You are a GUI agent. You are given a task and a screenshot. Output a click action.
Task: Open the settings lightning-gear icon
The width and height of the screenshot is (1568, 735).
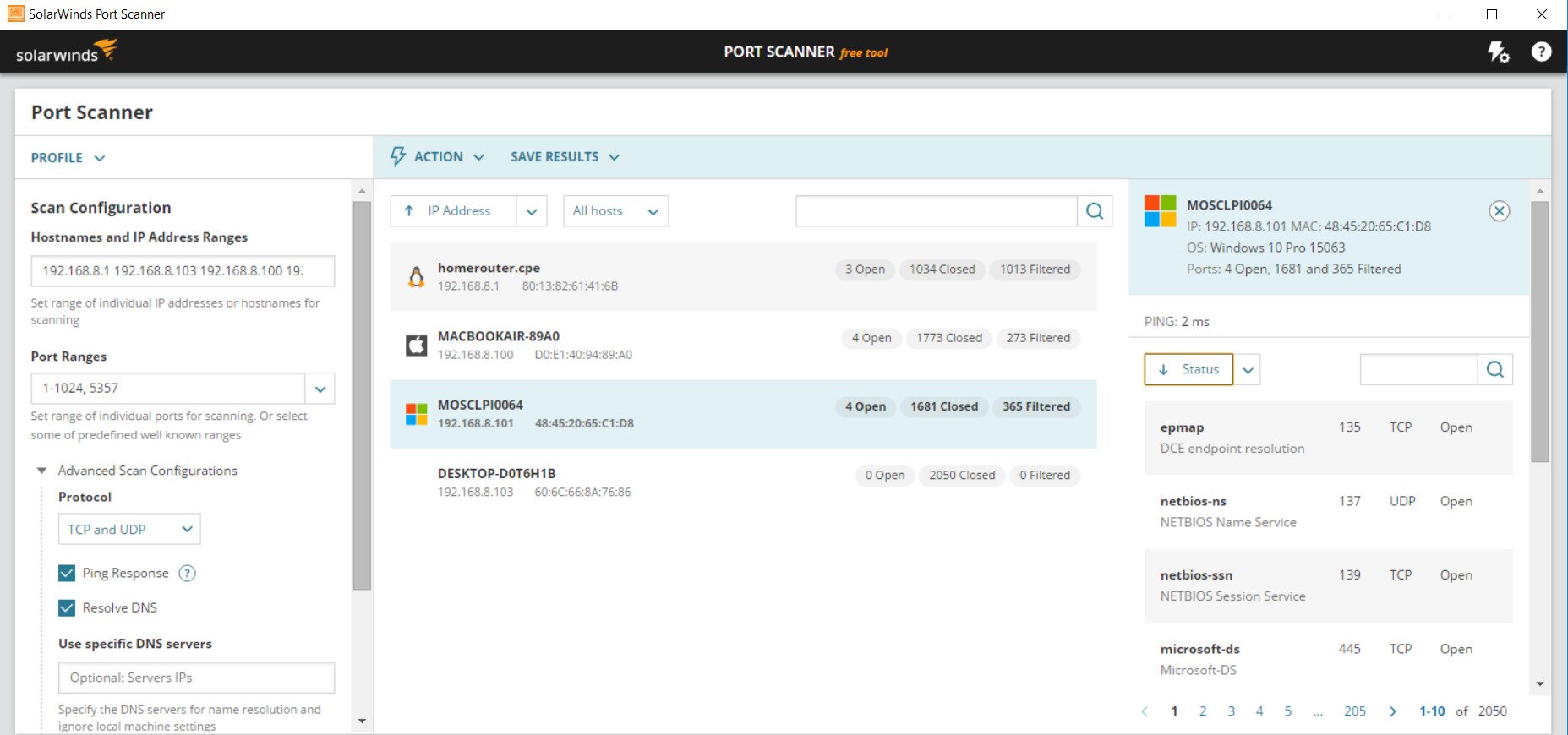(1498, 52)
